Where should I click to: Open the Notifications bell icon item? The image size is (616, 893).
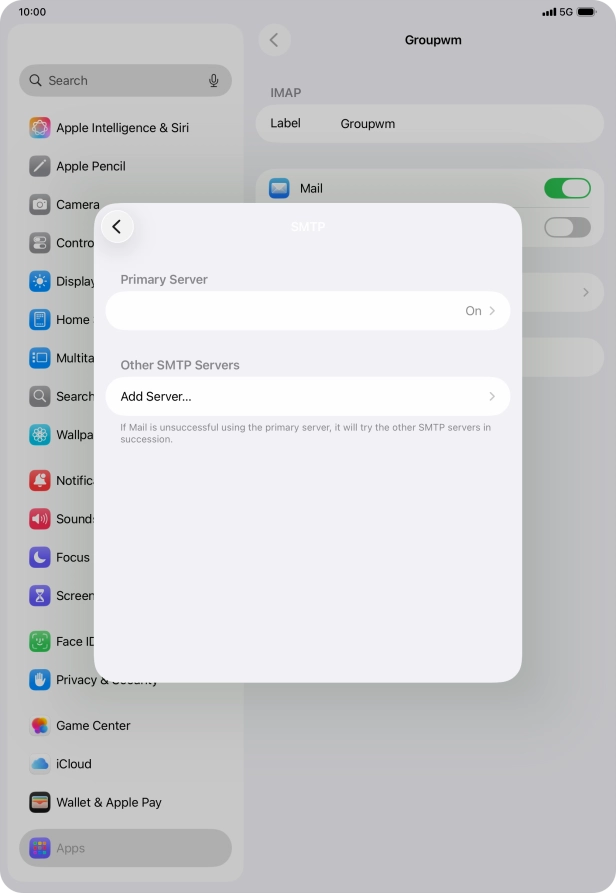click(40, 481)
